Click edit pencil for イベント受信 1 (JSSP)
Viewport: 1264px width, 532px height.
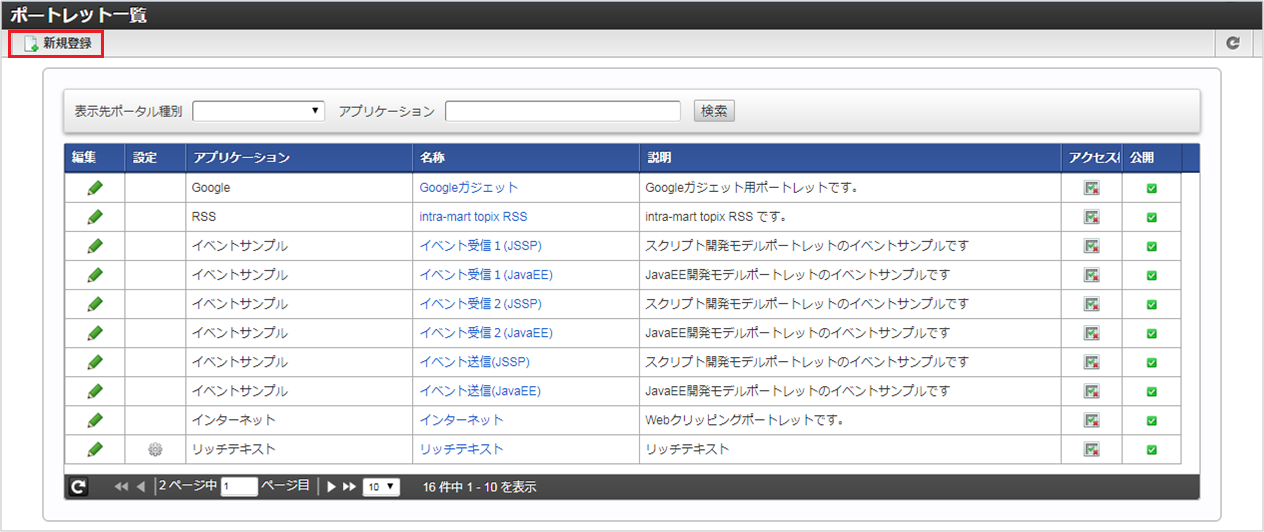tap(95, 245)
